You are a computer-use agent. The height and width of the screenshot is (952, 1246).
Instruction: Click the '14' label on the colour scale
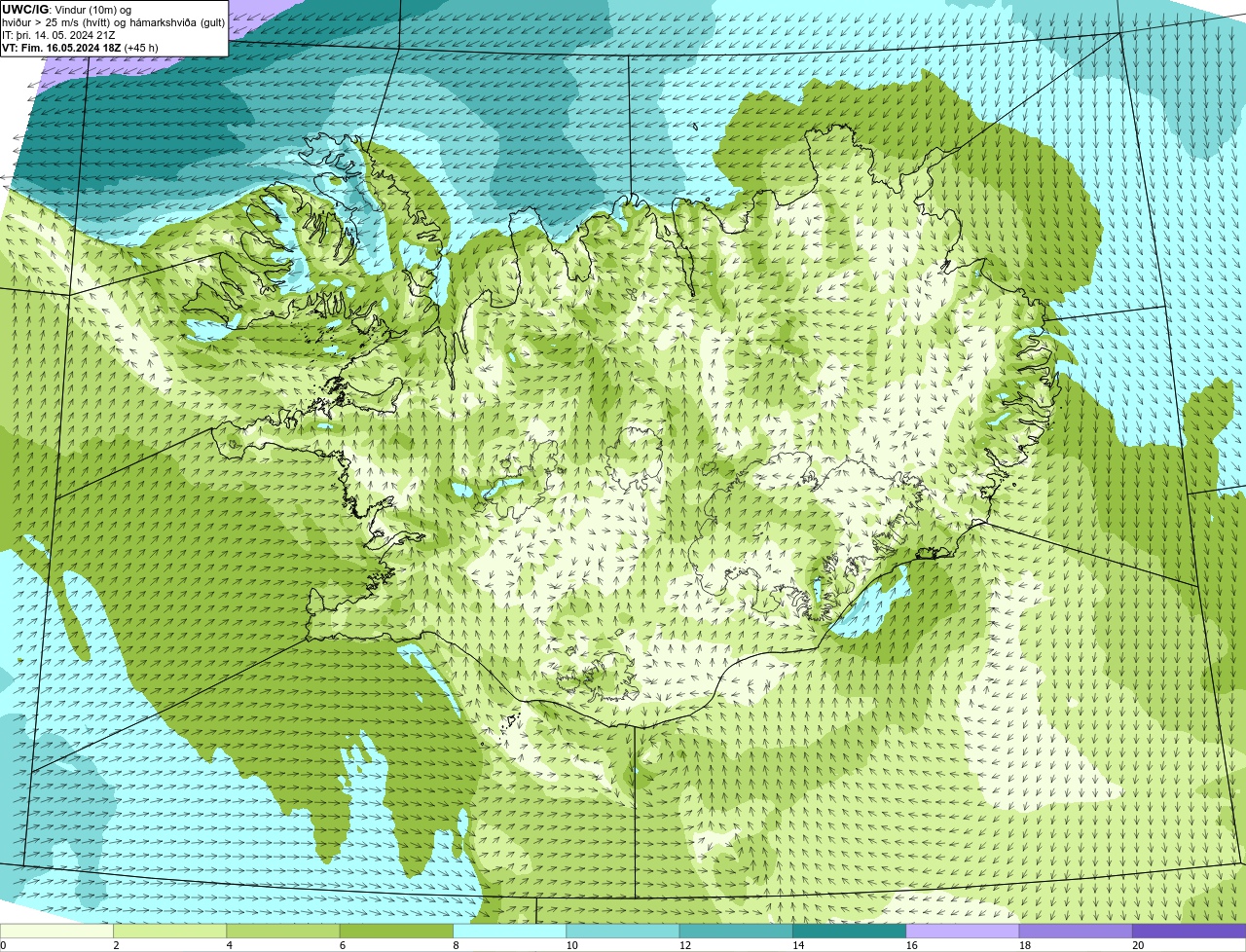(x=798, y=945)
